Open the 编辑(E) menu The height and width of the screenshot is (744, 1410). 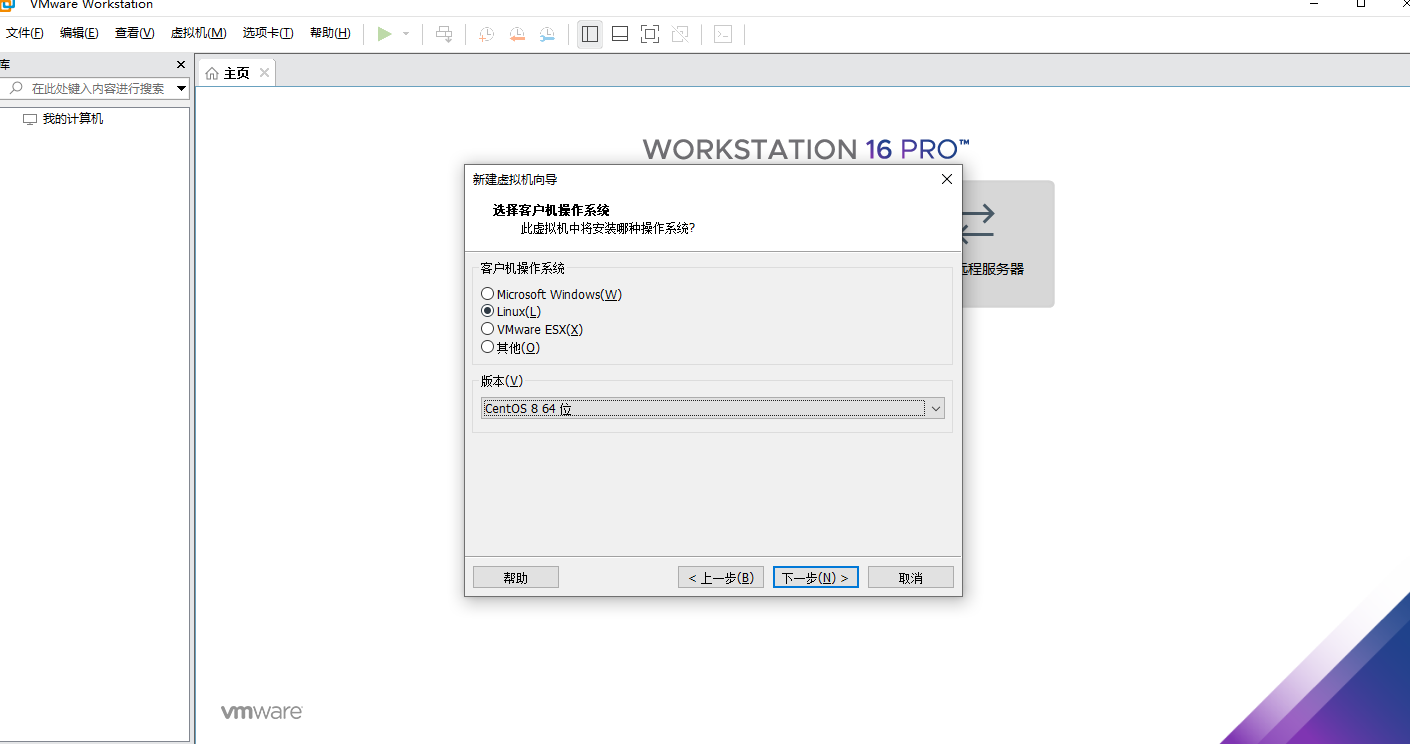[x=79, y=33]
